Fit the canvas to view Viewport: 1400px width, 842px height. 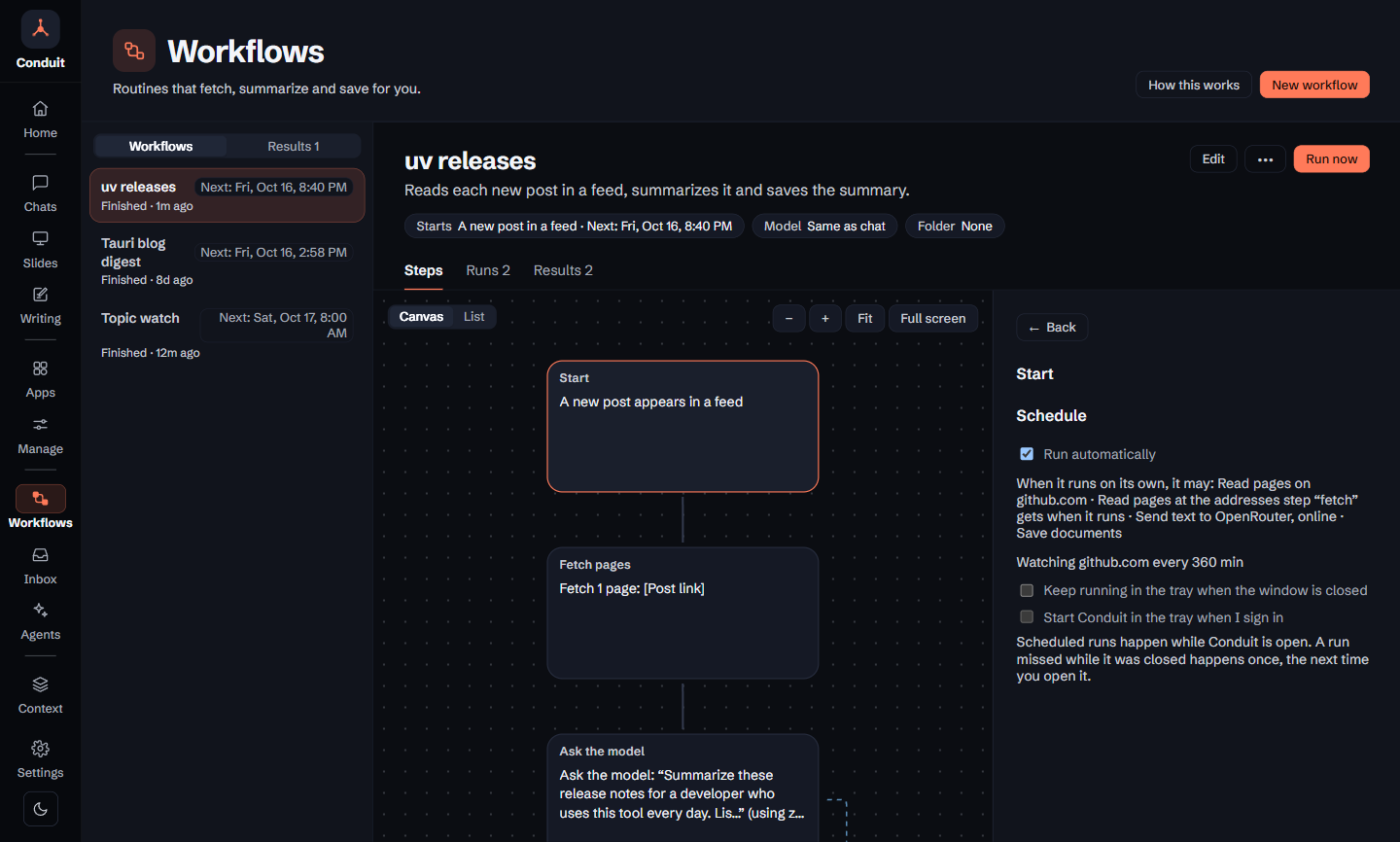865,318
